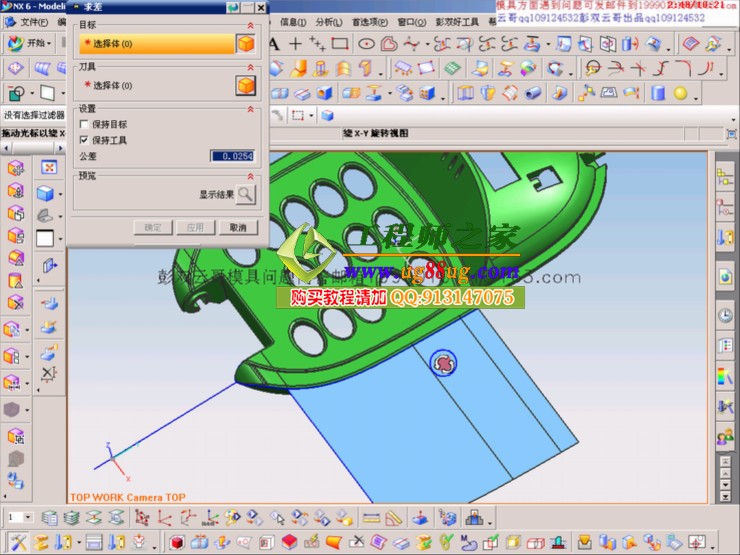The height and width of the screenshot is (555, 740).
Task: Click the plus point tool icon
Action: 295,43
